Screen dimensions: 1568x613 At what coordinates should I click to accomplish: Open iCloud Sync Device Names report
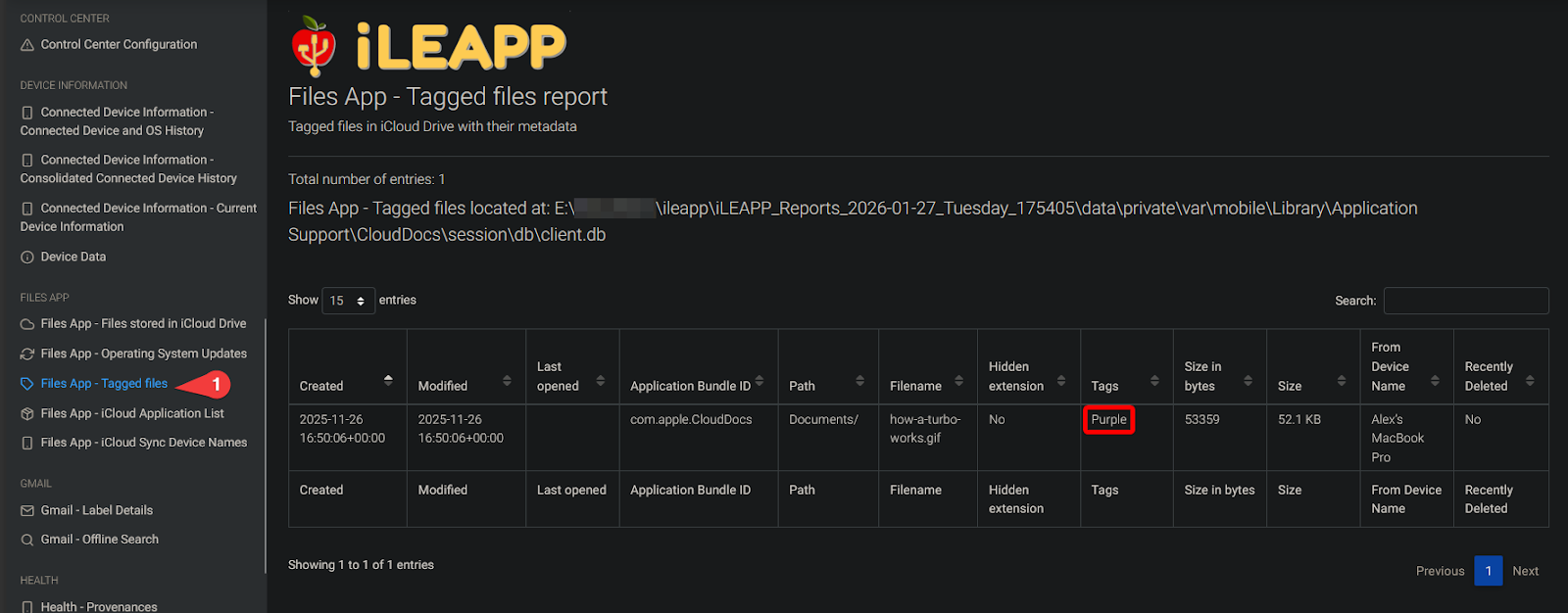144,444
